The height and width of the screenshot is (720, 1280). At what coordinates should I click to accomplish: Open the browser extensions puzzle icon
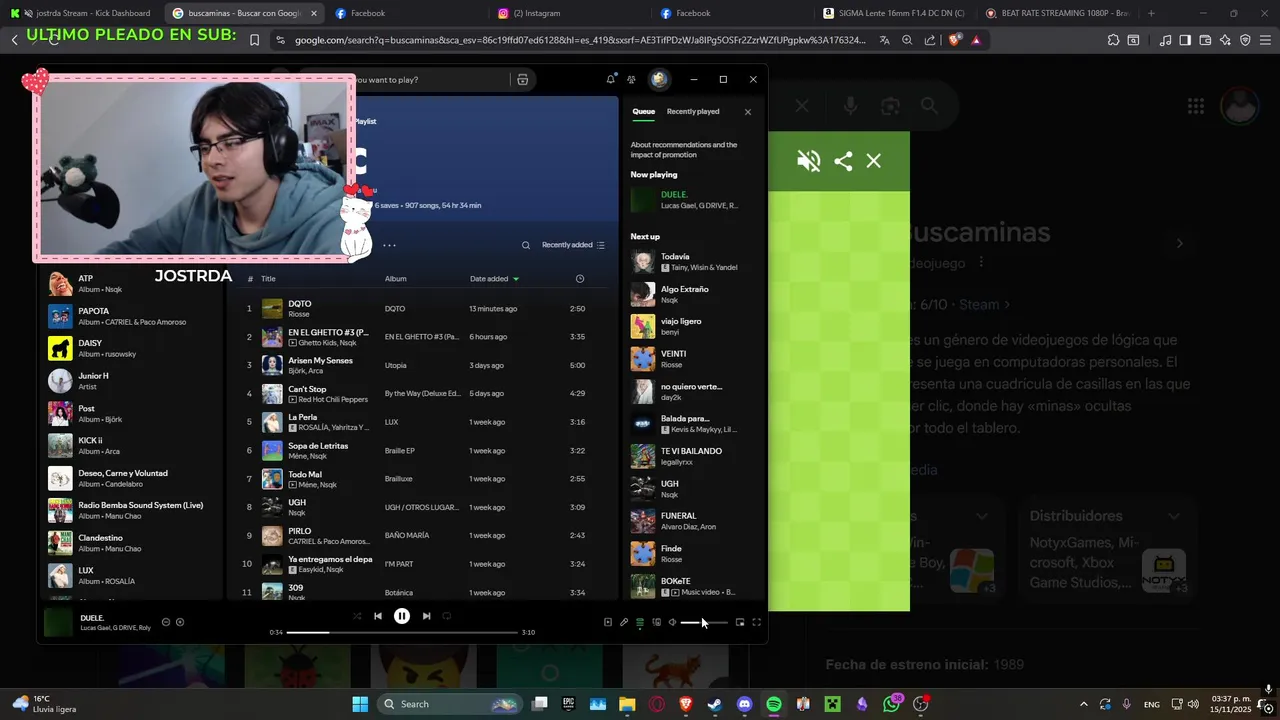(x=1113, y=40)
